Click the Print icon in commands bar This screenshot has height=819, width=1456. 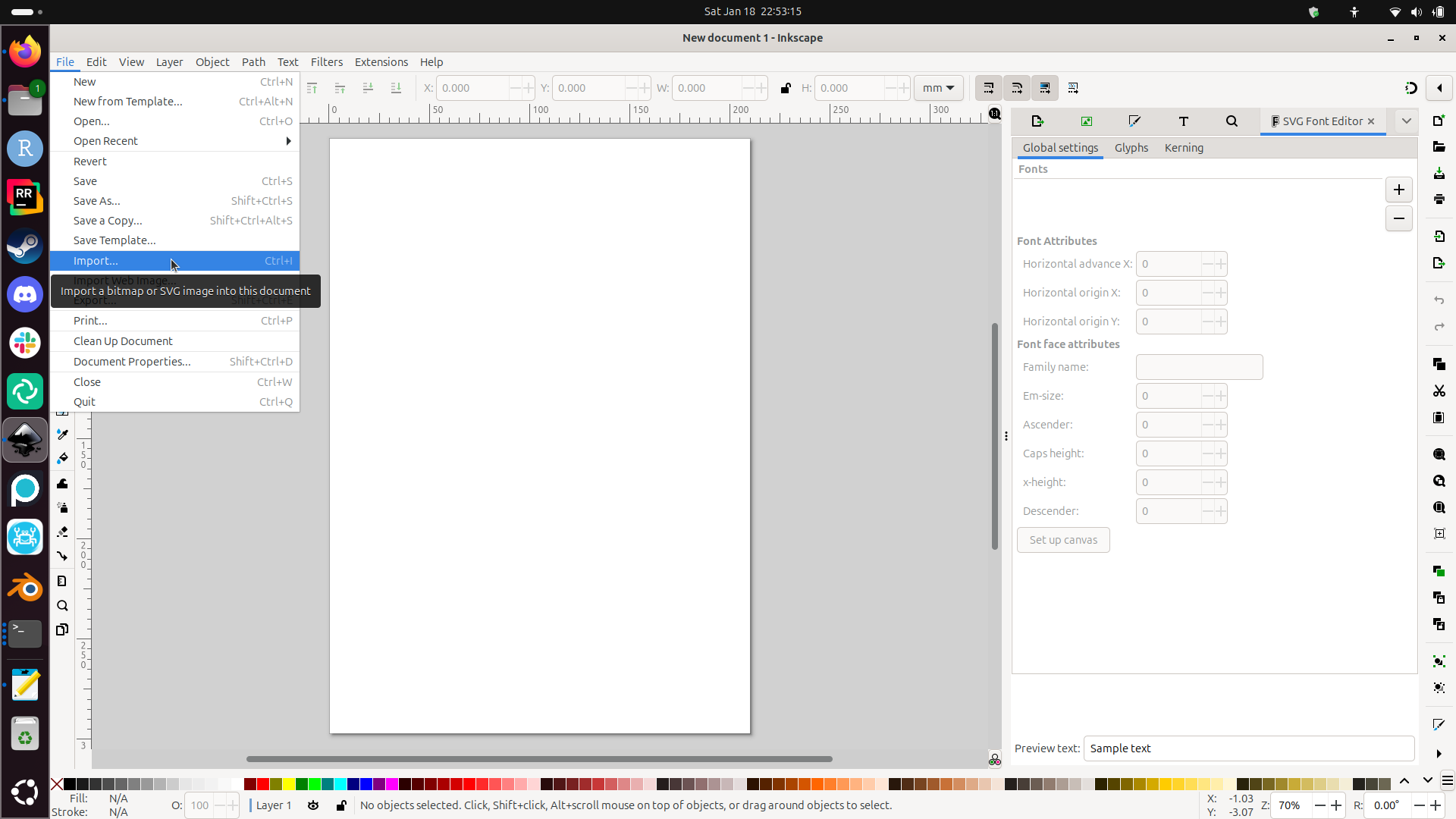(1439, 199)
